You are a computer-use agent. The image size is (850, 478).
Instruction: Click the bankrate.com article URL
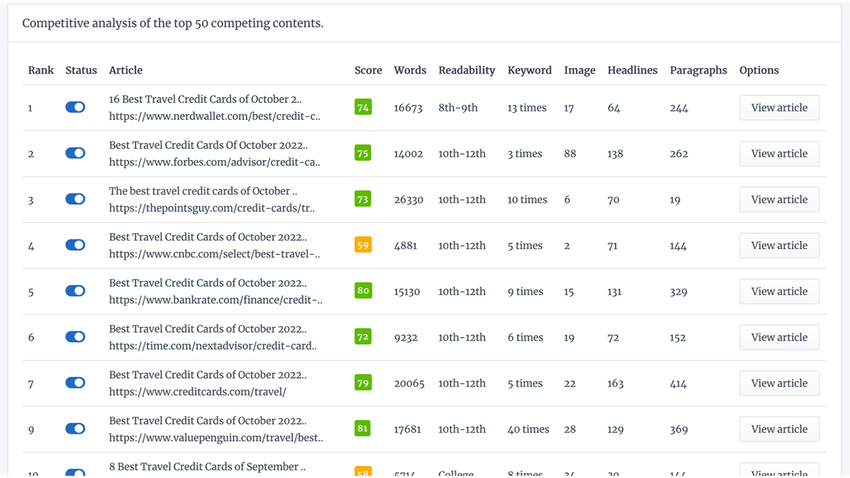[215, 300]
